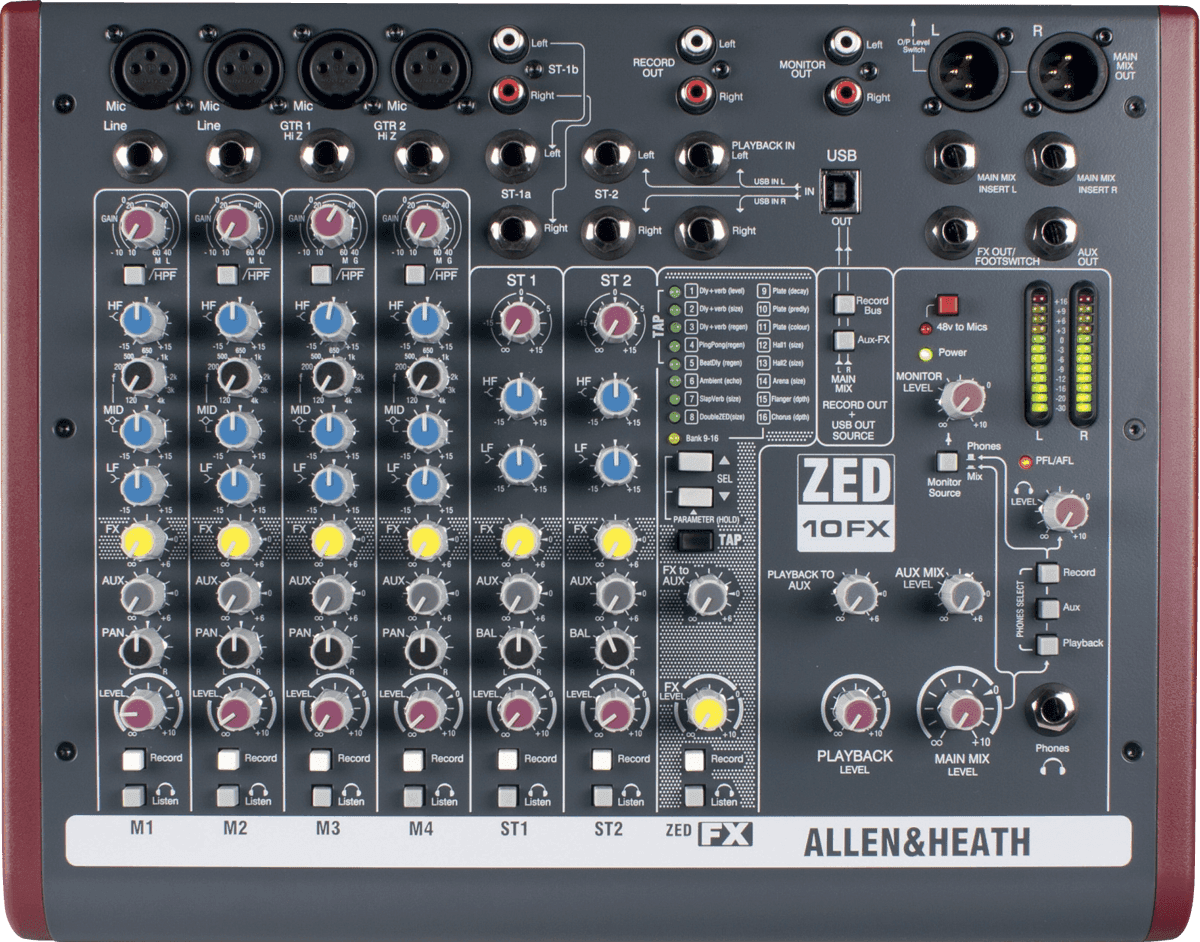Click the blue HF knob on M2
The height and width of the screenshot is (942, 1200).
pyautogui.click(x=233, y=320)
